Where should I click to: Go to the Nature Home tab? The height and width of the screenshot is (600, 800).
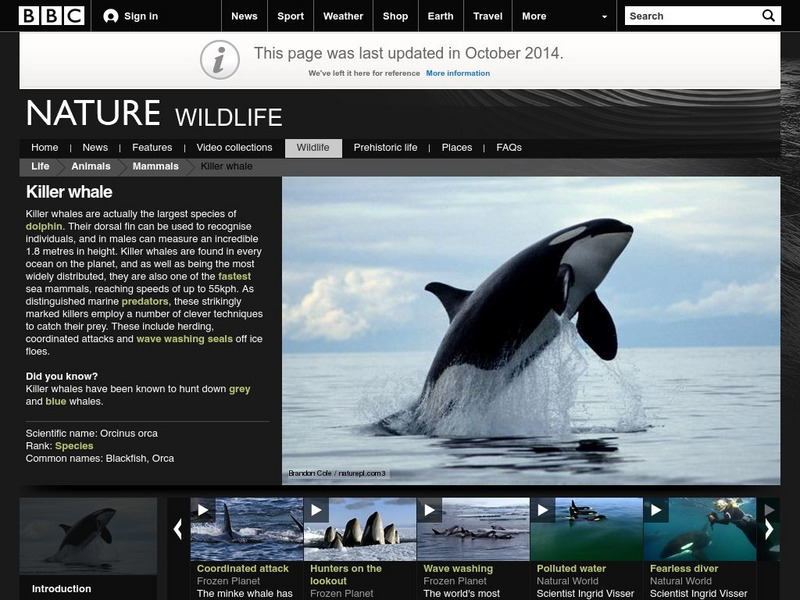point(44,147)
